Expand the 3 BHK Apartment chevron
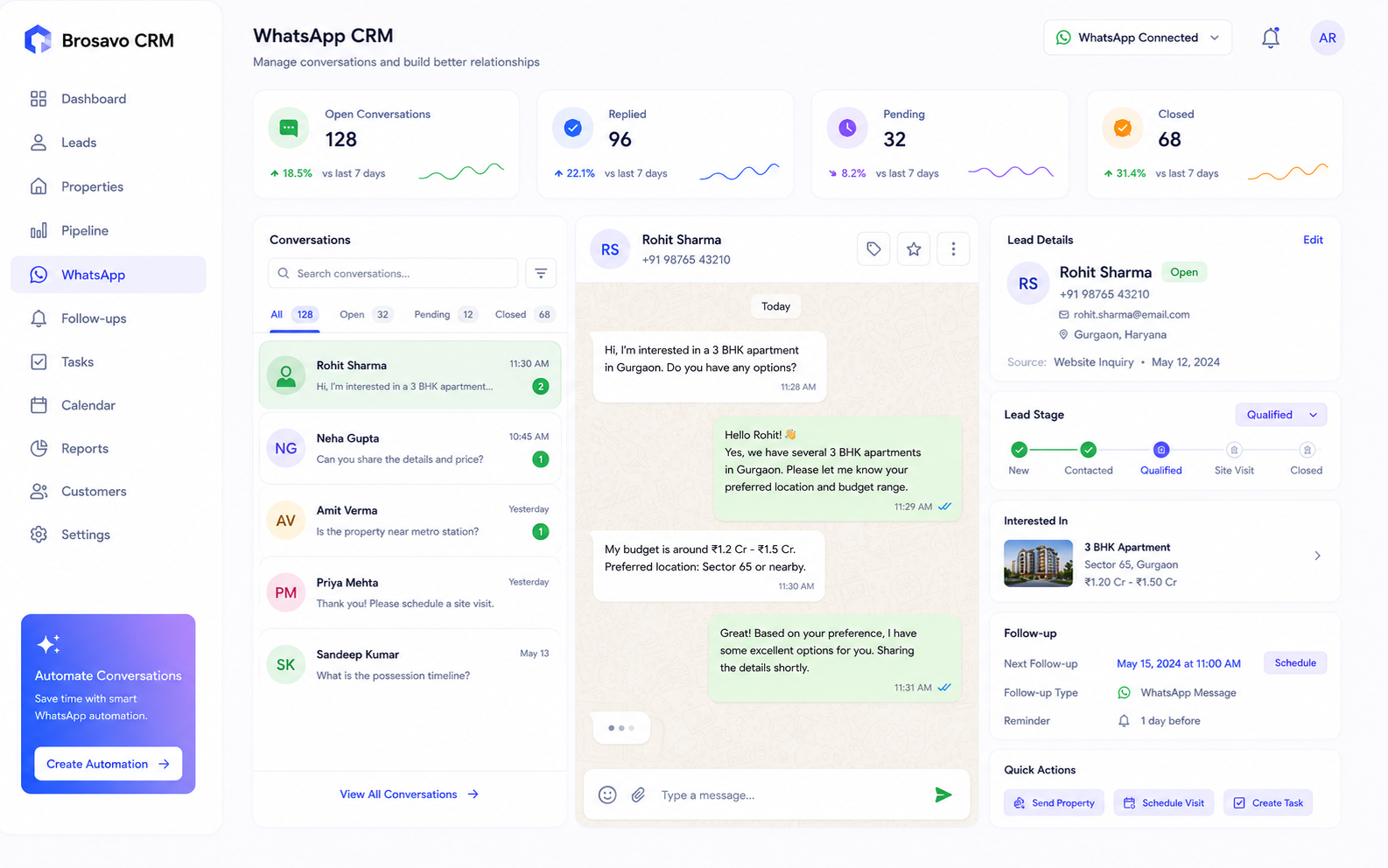 tap(1317, 556)
